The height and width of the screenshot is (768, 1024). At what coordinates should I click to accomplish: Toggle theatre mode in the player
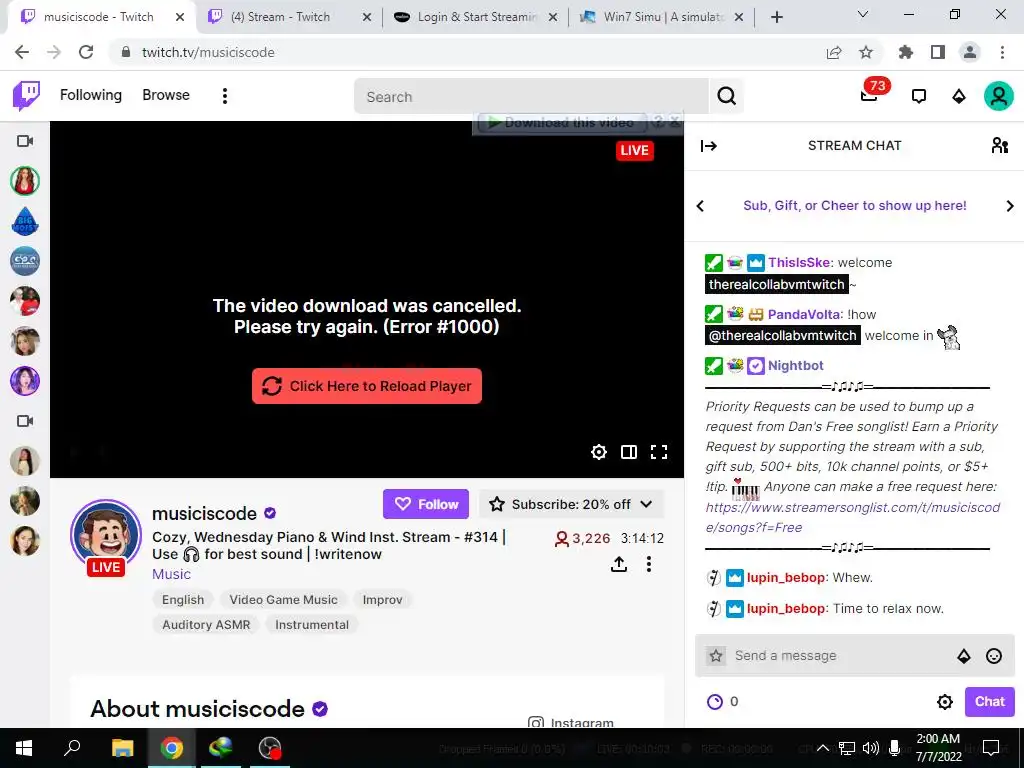[629, 452]
